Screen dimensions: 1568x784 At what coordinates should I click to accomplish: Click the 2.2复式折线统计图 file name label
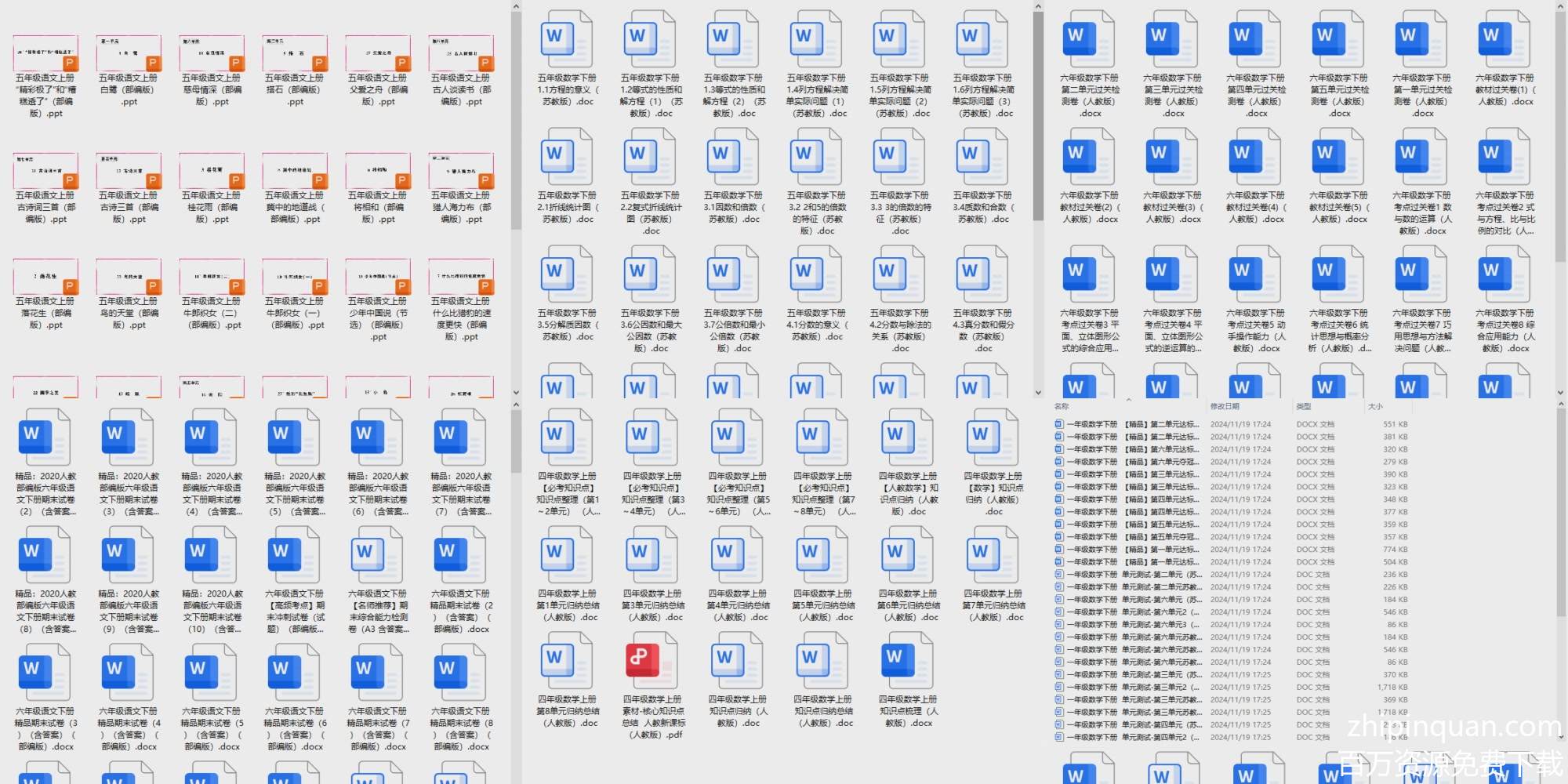(651, 213)
